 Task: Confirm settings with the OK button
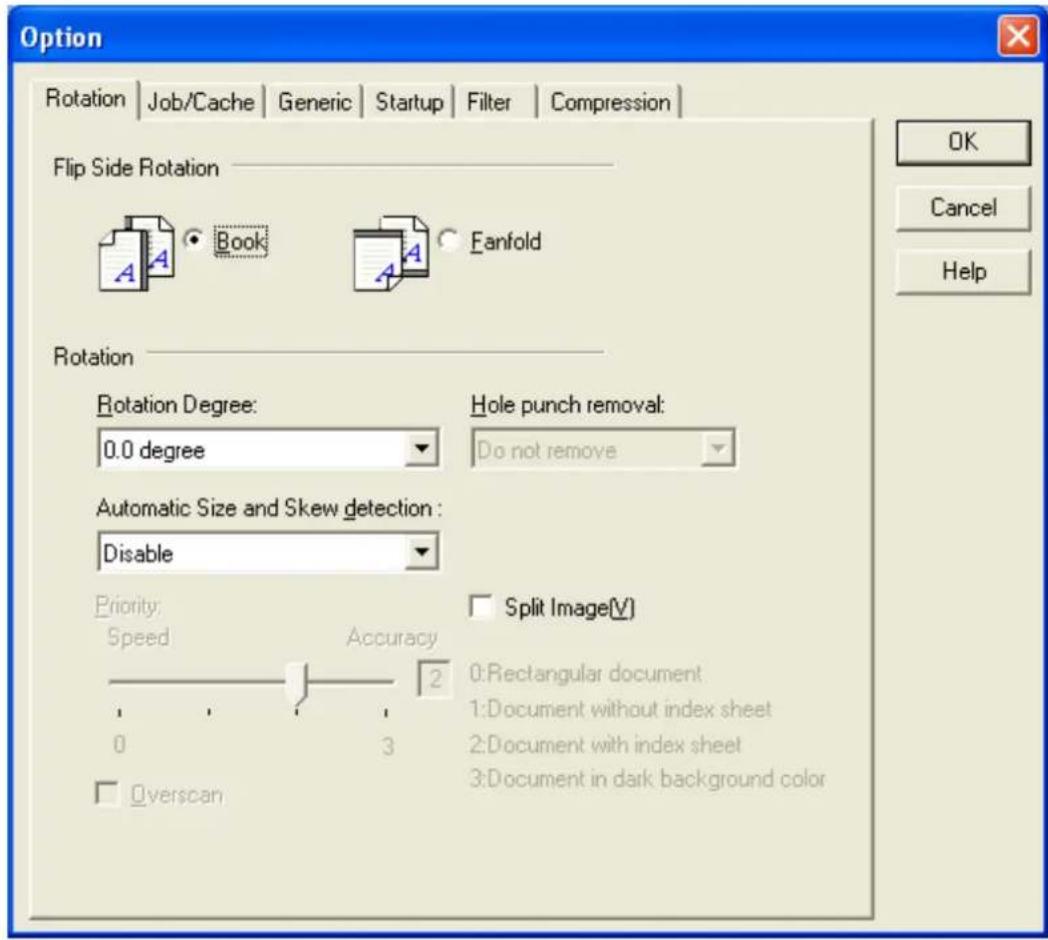tap(963, 142)
